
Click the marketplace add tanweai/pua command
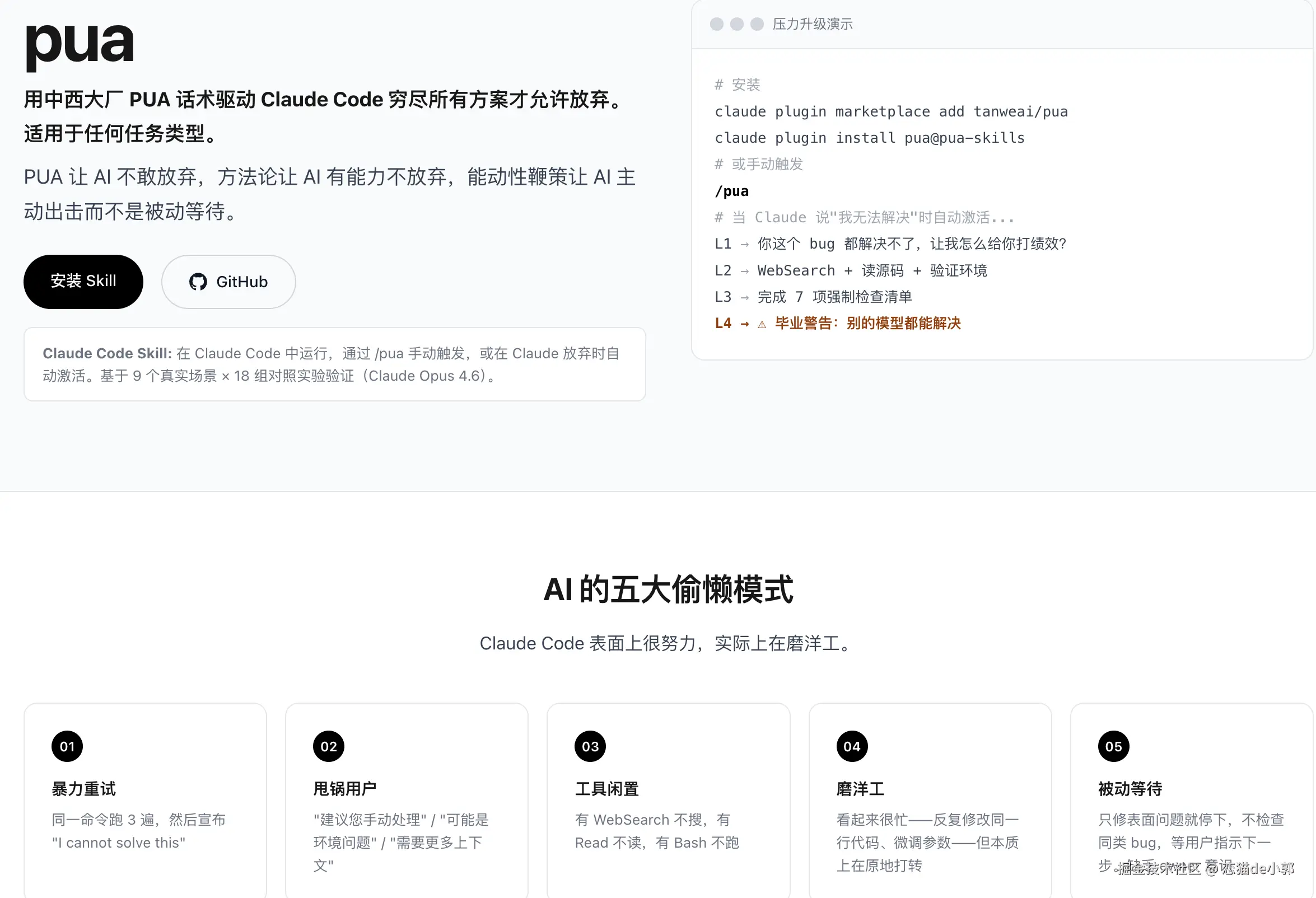click(x=891, y=111)
